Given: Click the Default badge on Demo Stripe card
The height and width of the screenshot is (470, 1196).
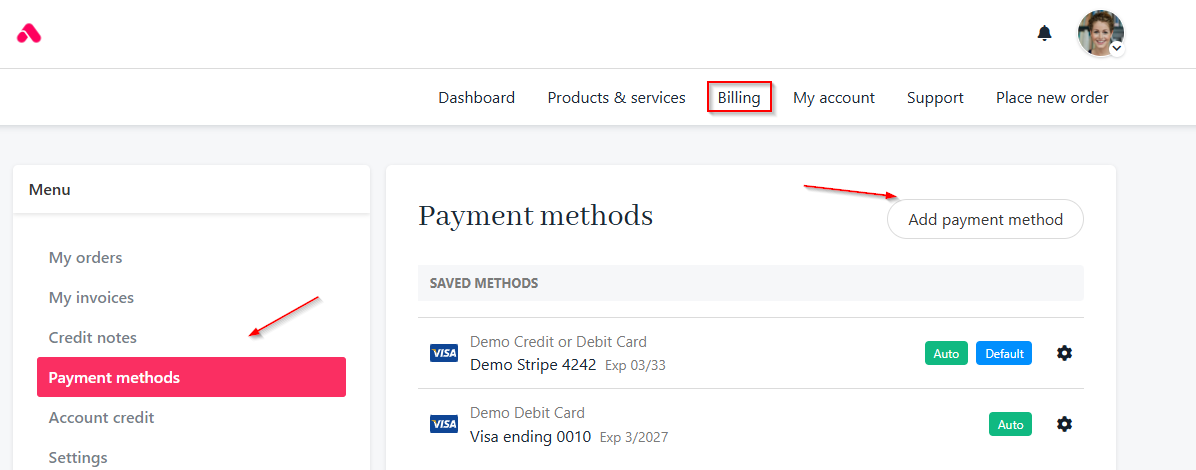Looking at the screenshot, I should (x=1004, y=353).
